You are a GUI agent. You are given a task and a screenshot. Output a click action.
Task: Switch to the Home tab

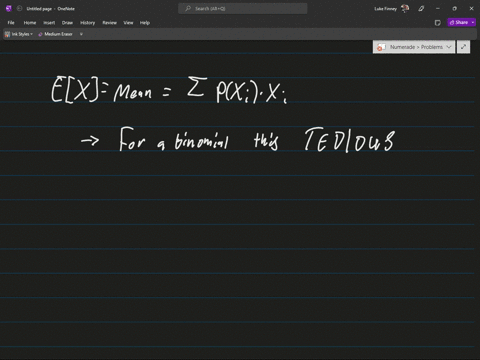click(x=30, y=23)
